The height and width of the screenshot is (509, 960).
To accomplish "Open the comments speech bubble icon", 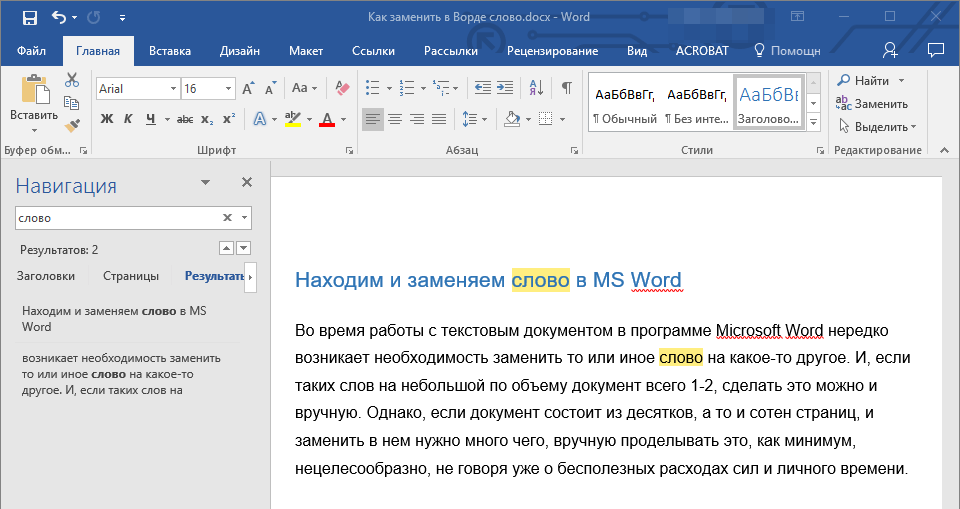I will tap(936, 50).
